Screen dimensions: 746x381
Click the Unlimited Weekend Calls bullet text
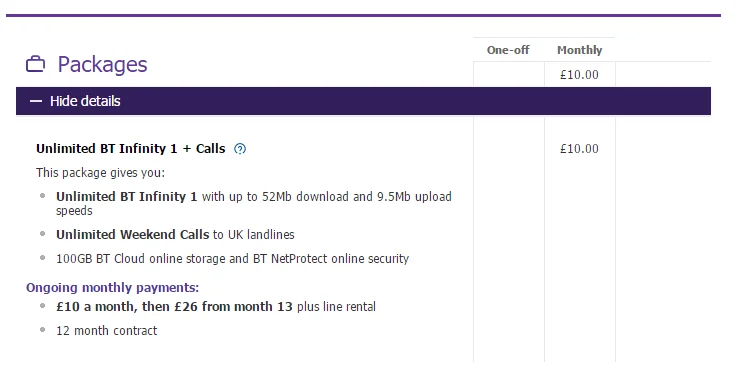pos(175,234)
